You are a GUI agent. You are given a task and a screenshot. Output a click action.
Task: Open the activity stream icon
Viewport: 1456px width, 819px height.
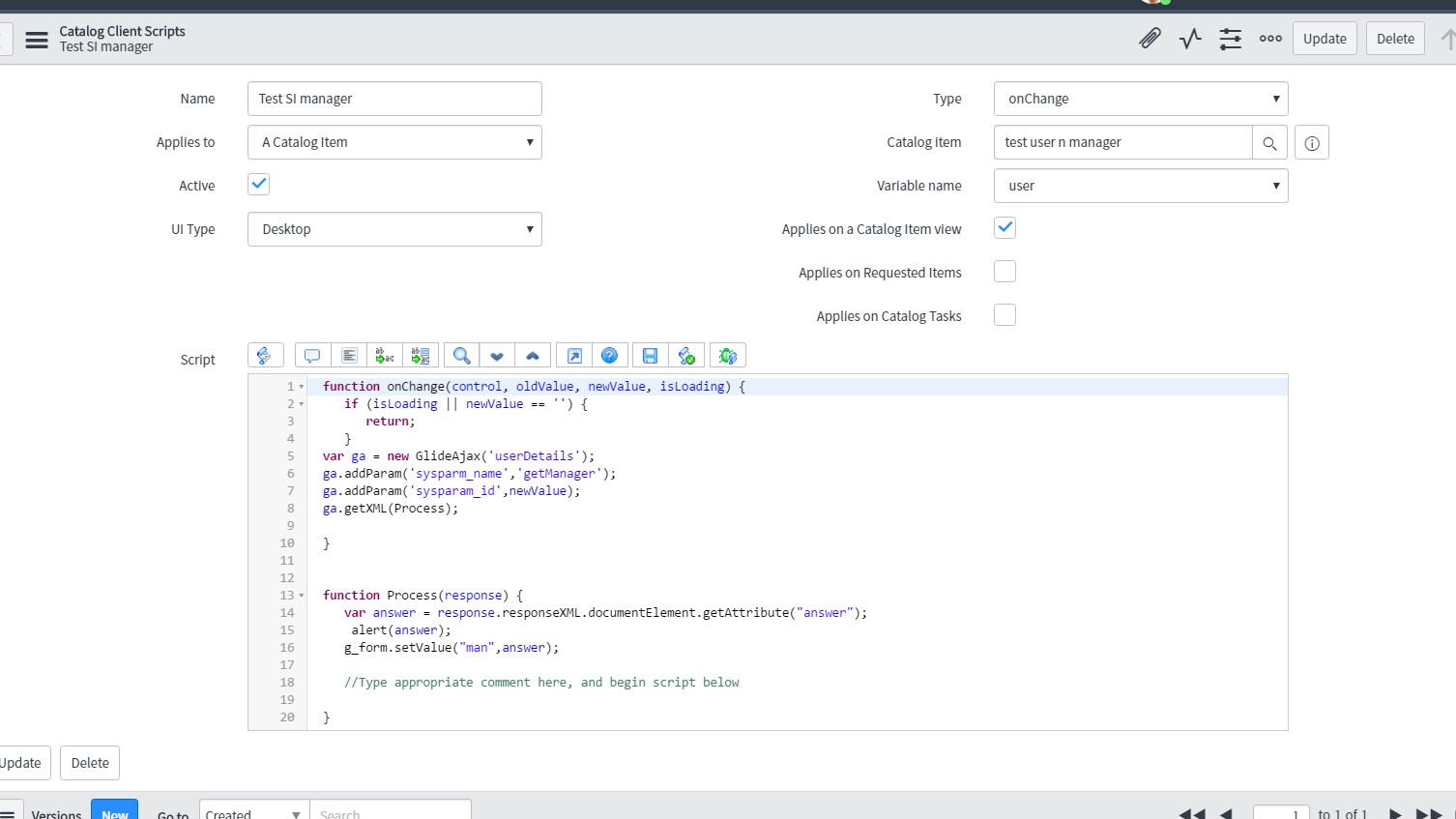1190,39
